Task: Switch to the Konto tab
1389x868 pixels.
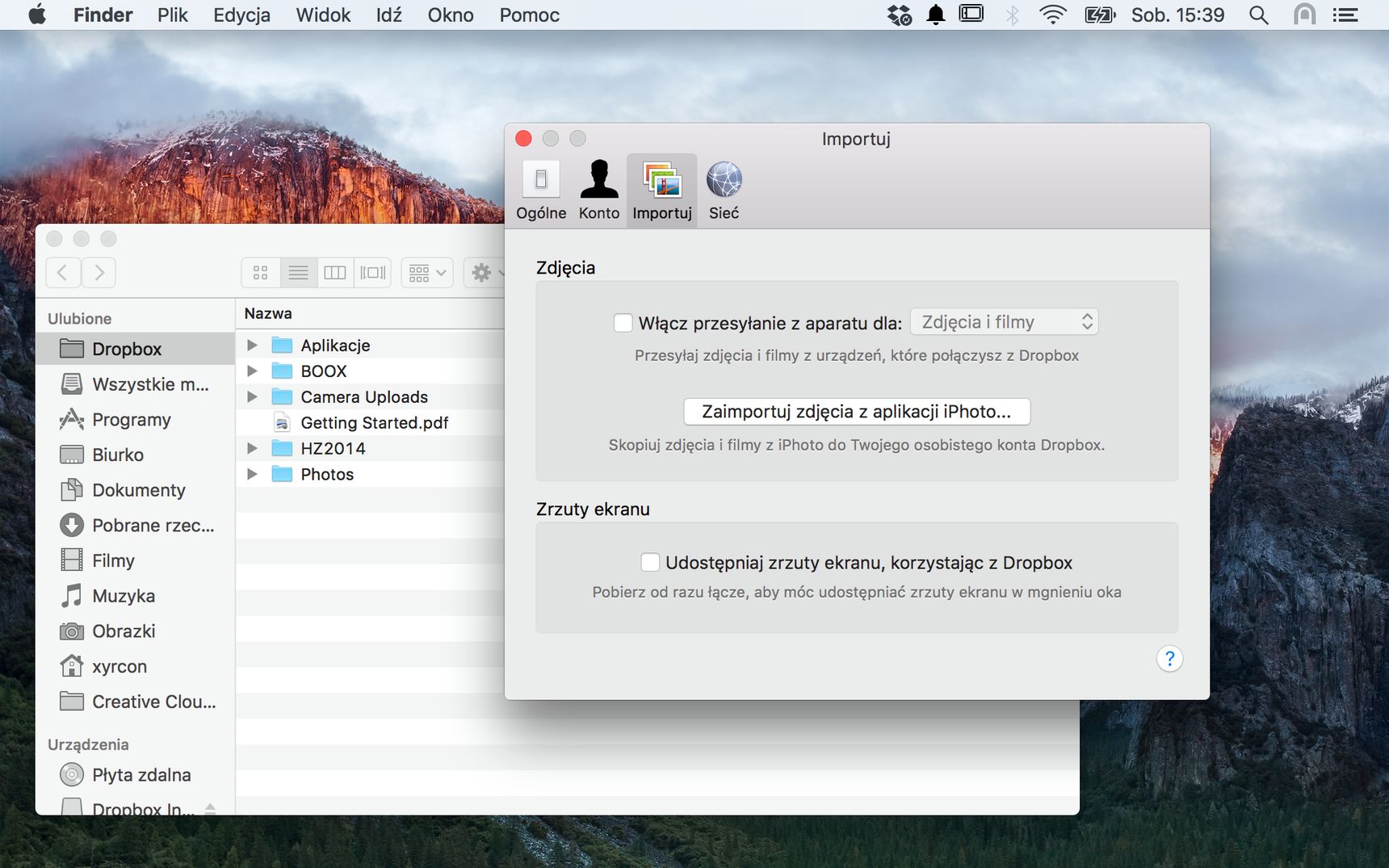Action: pos(599,191)
